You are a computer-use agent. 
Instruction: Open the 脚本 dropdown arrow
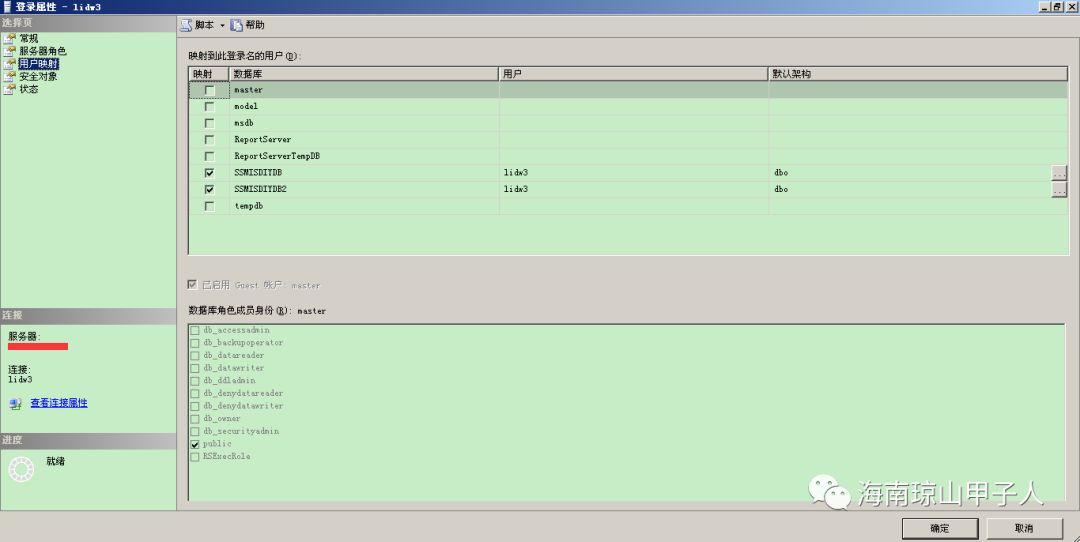(x=222, y=25)
